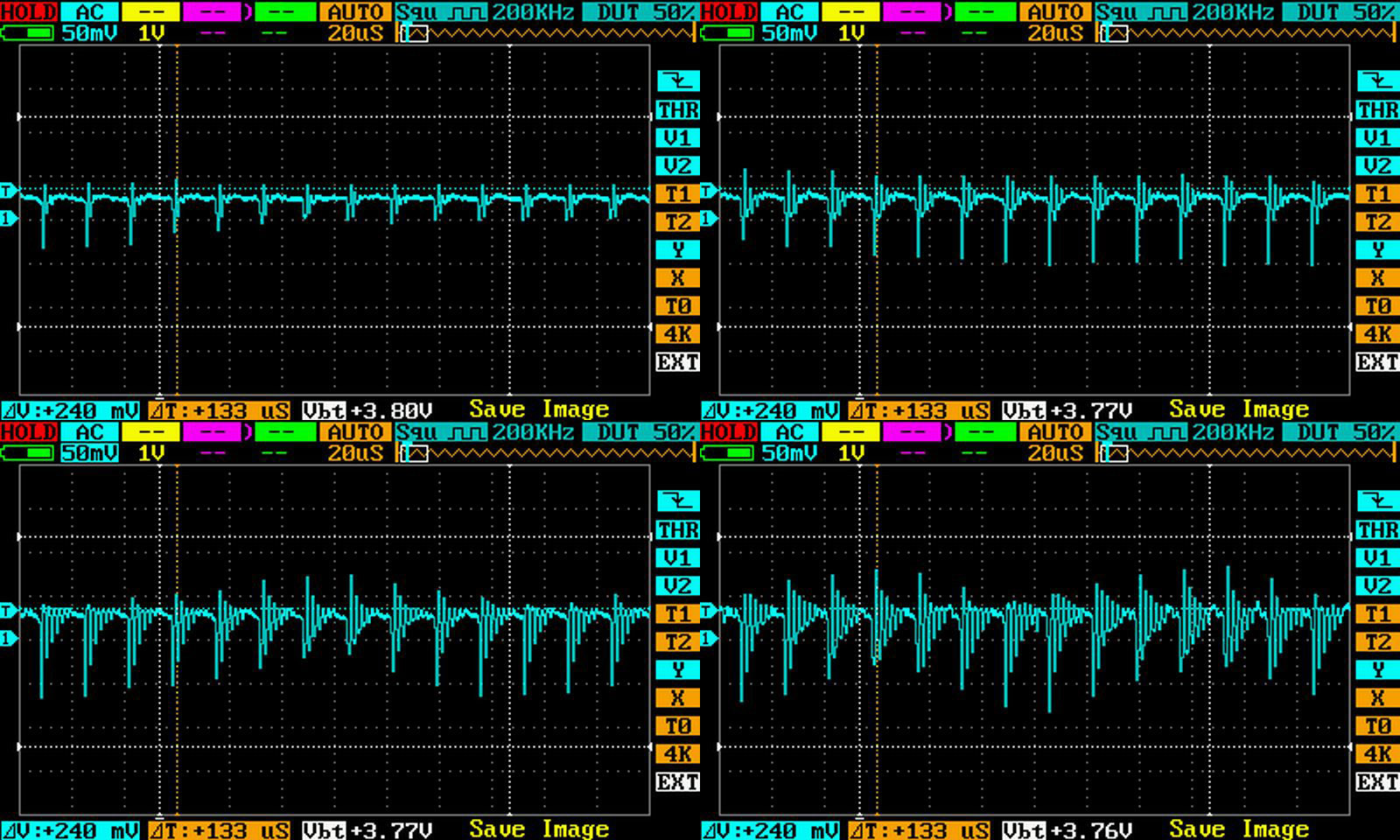
Task: Click the T trigger level marker in bottom-left scope
Action: [x=8, y=610]
